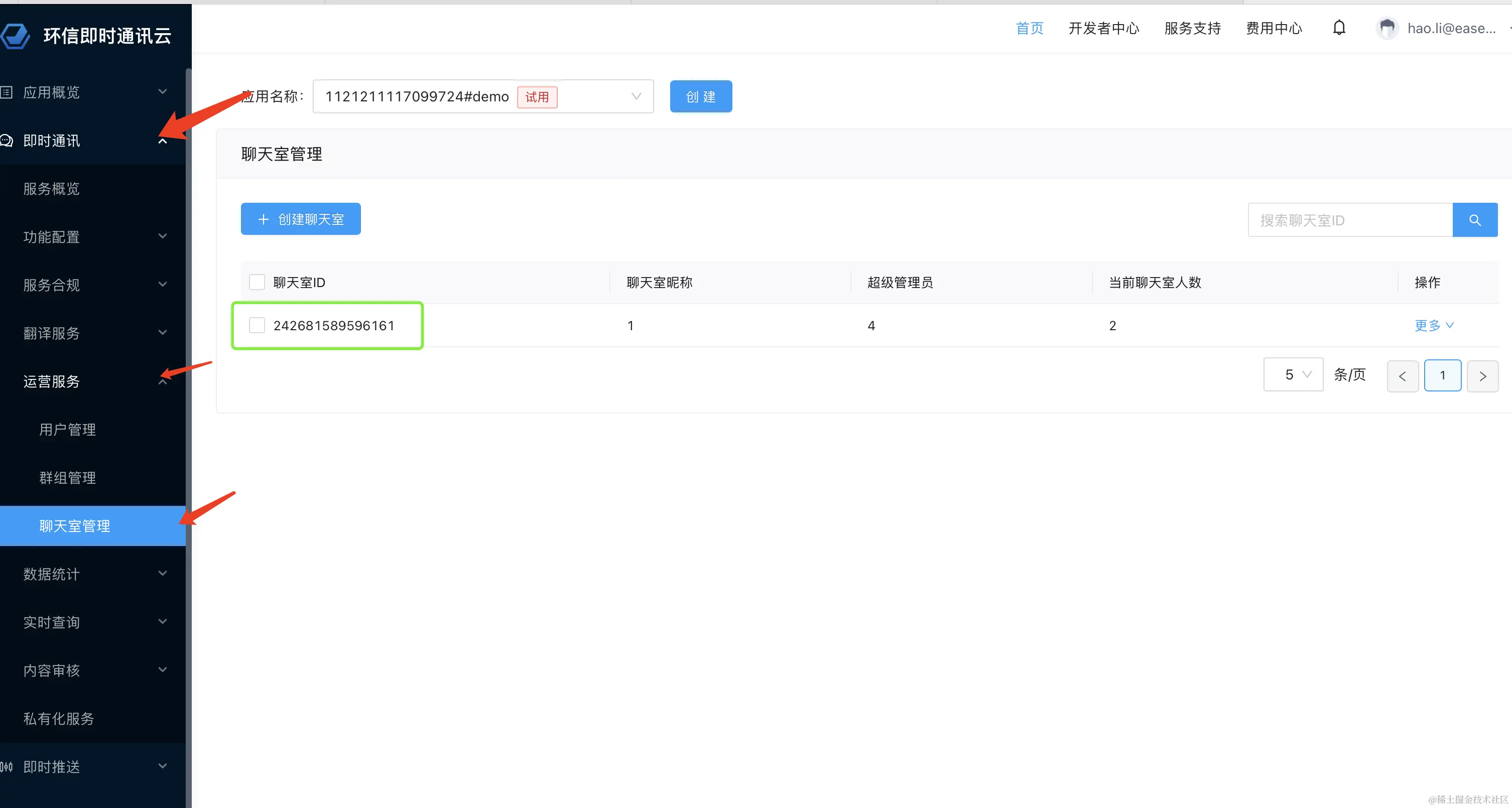Screen dimensions: 1512x808
Task: Click the 应用概览 overview icon in sidebar
Action: coord(7,92)
